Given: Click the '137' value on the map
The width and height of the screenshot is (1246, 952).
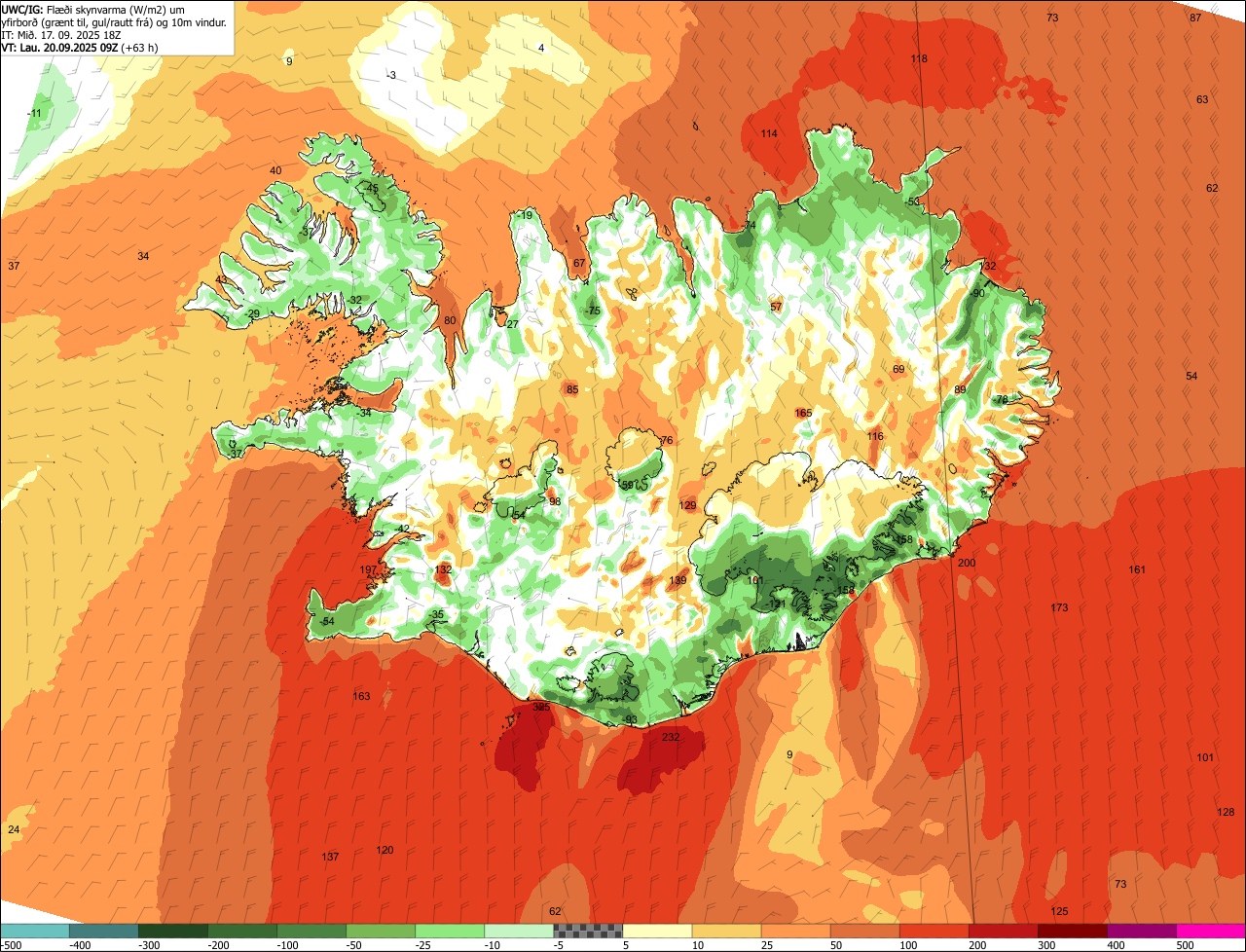Looking at the screenshot, I should pos(330,857).
